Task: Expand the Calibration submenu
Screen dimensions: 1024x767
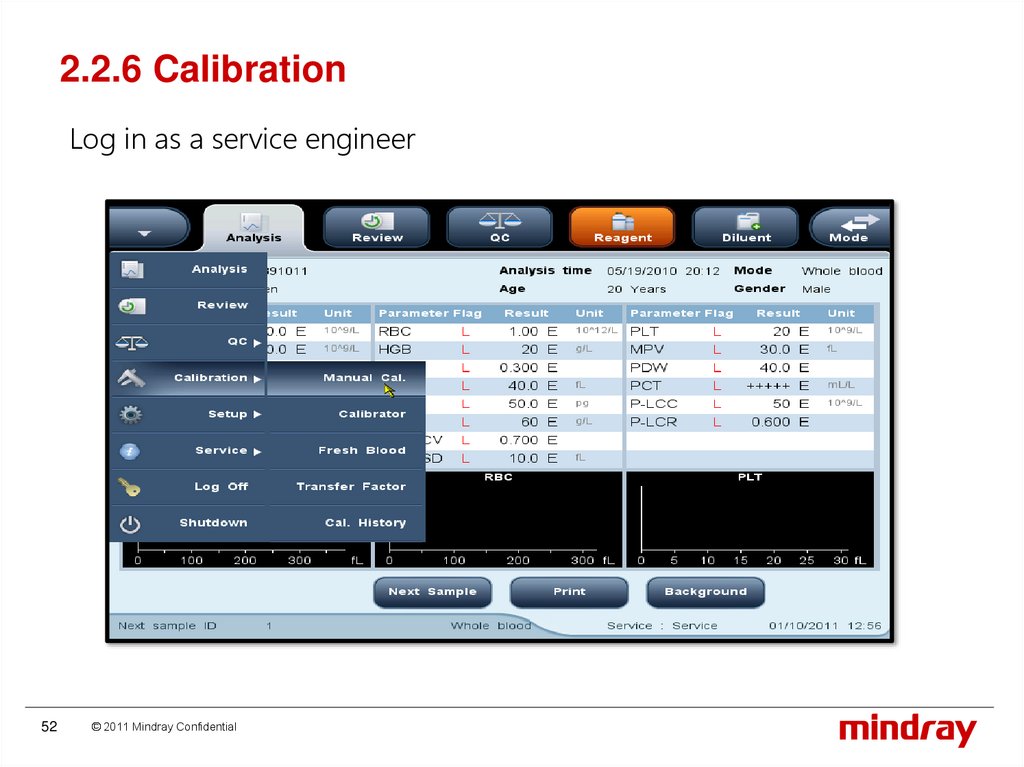Action: tap(189, 378)
